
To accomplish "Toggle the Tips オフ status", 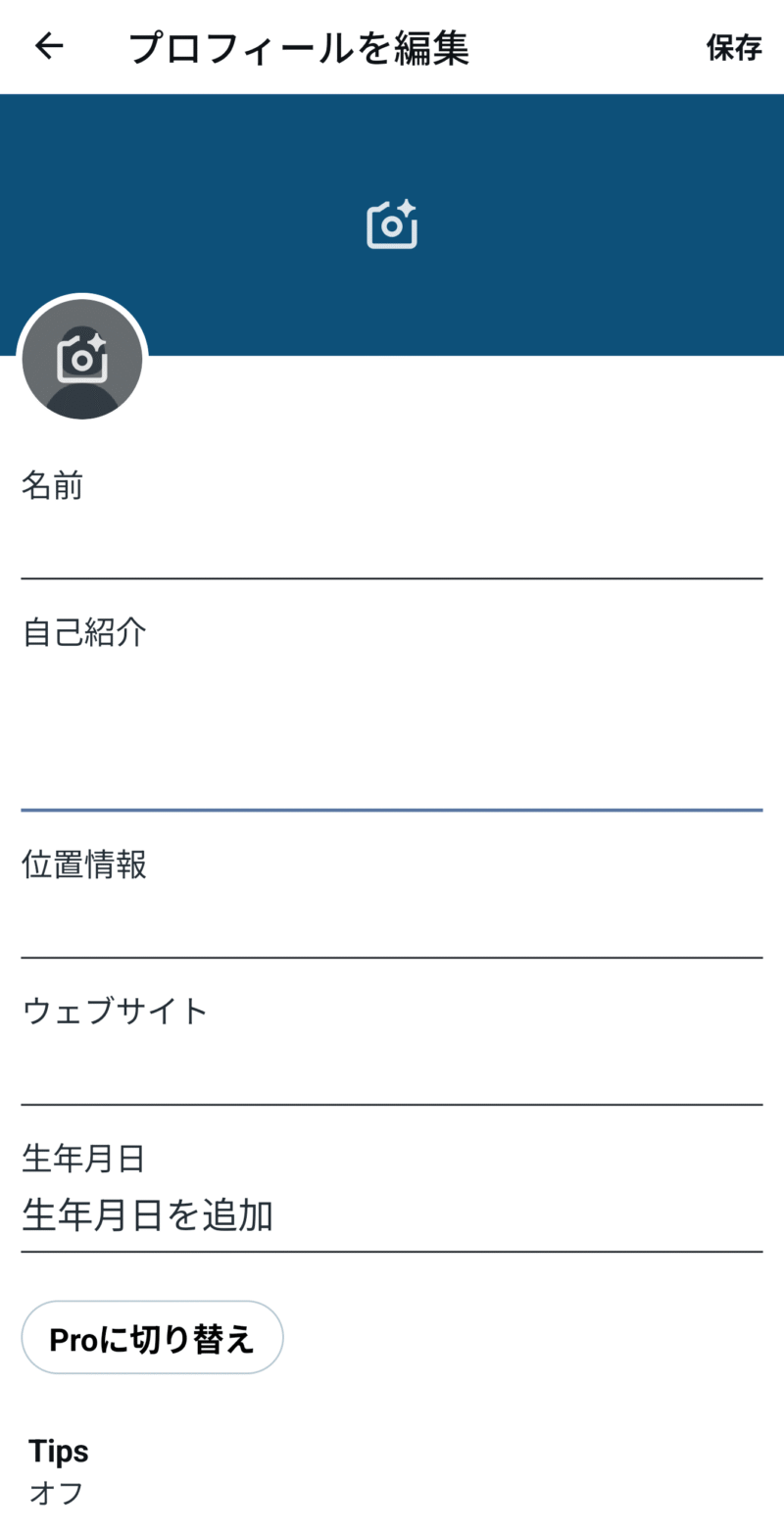I will [x=56, y=1494].
